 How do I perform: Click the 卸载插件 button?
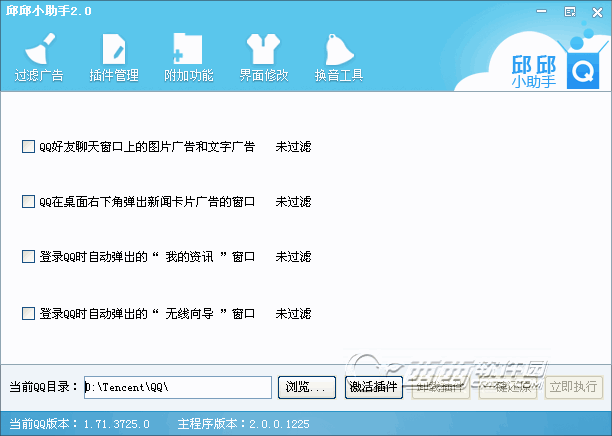441,387
